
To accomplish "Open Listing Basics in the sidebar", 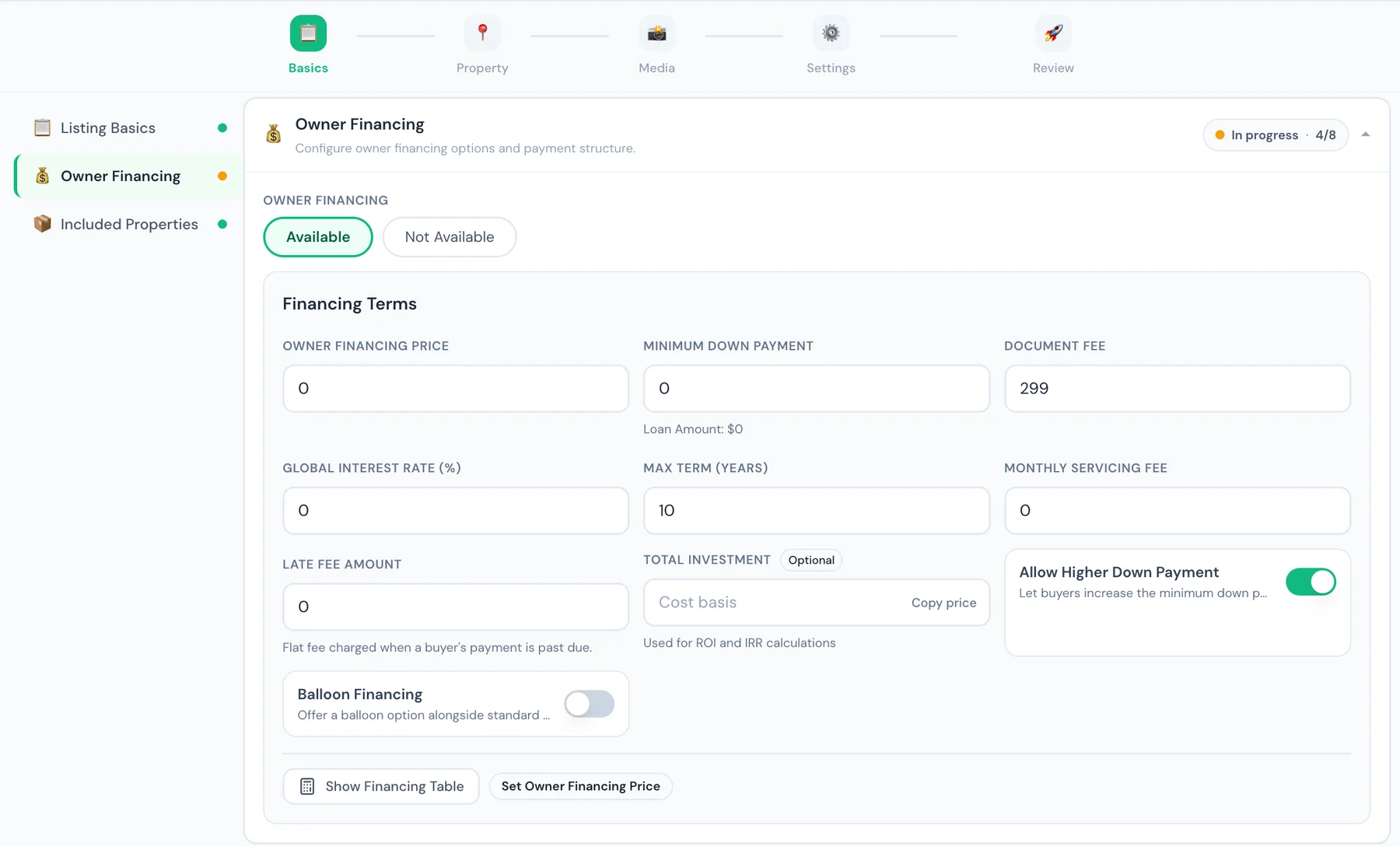I will click(x=129, y=128).
